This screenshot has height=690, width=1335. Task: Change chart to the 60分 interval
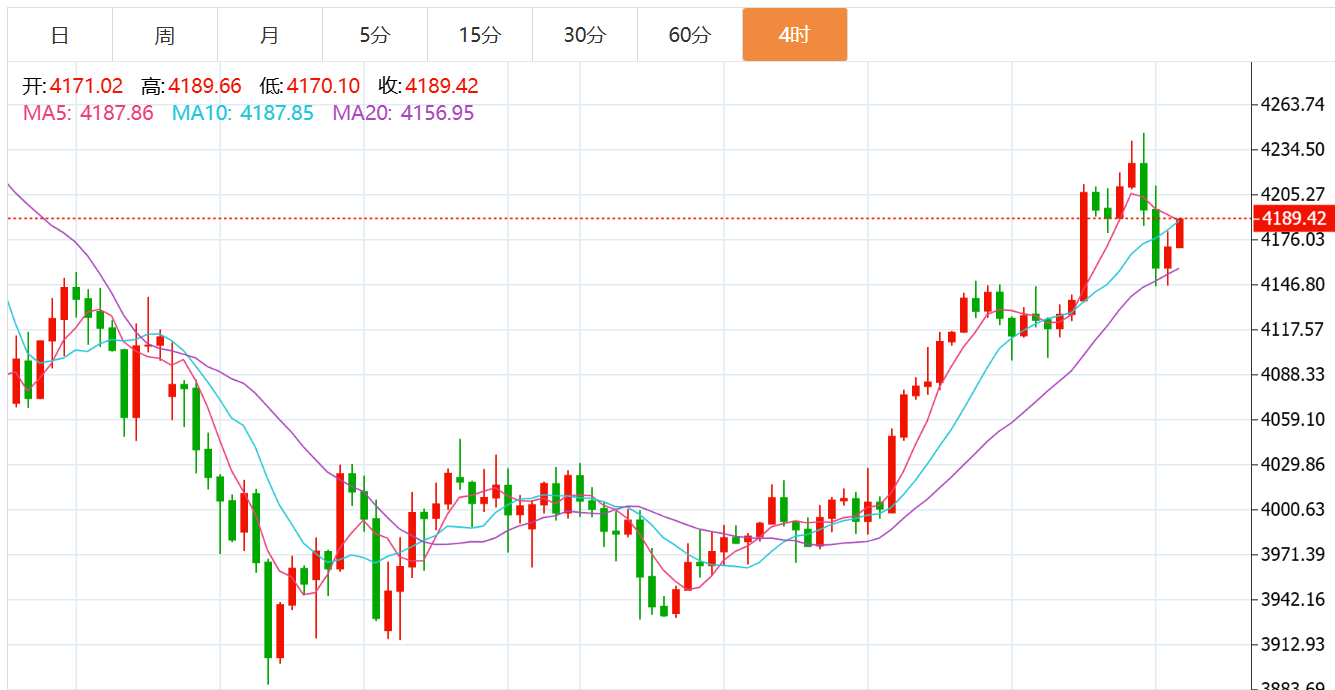pyautogui.click(x=690, y=35)
